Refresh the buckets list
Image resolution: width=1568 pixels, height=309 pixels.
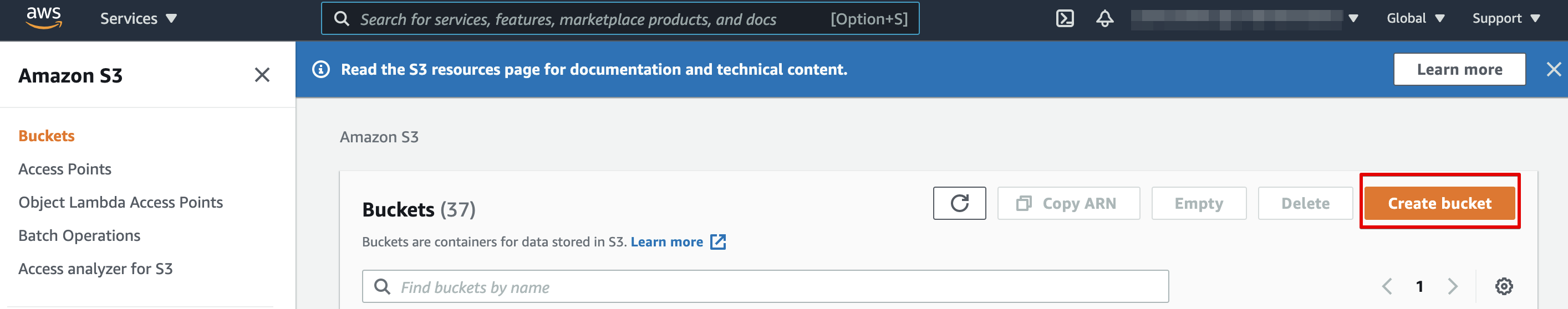(959, 203)
